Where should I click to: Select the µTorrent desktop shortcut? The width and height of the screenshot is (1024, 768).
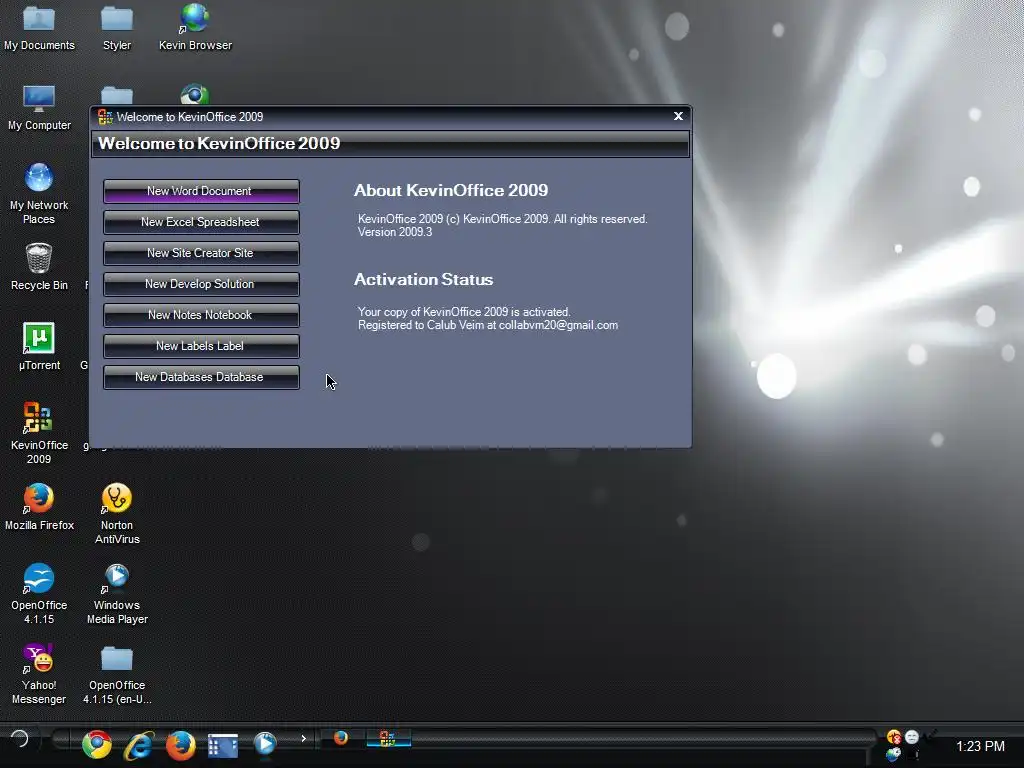pyautogui.click(x=39, y=347)
